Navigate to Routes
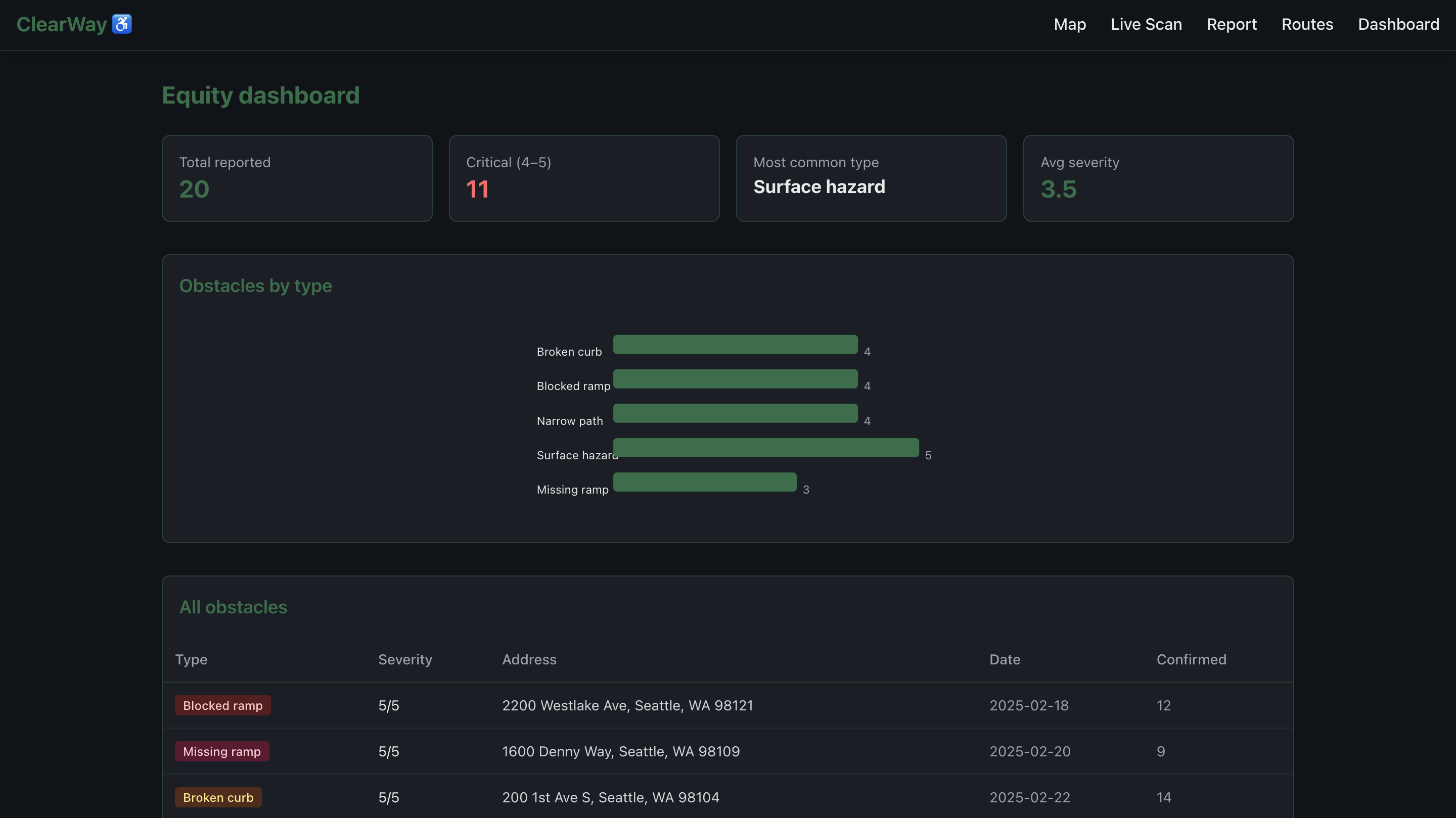 coord(1307,24)
